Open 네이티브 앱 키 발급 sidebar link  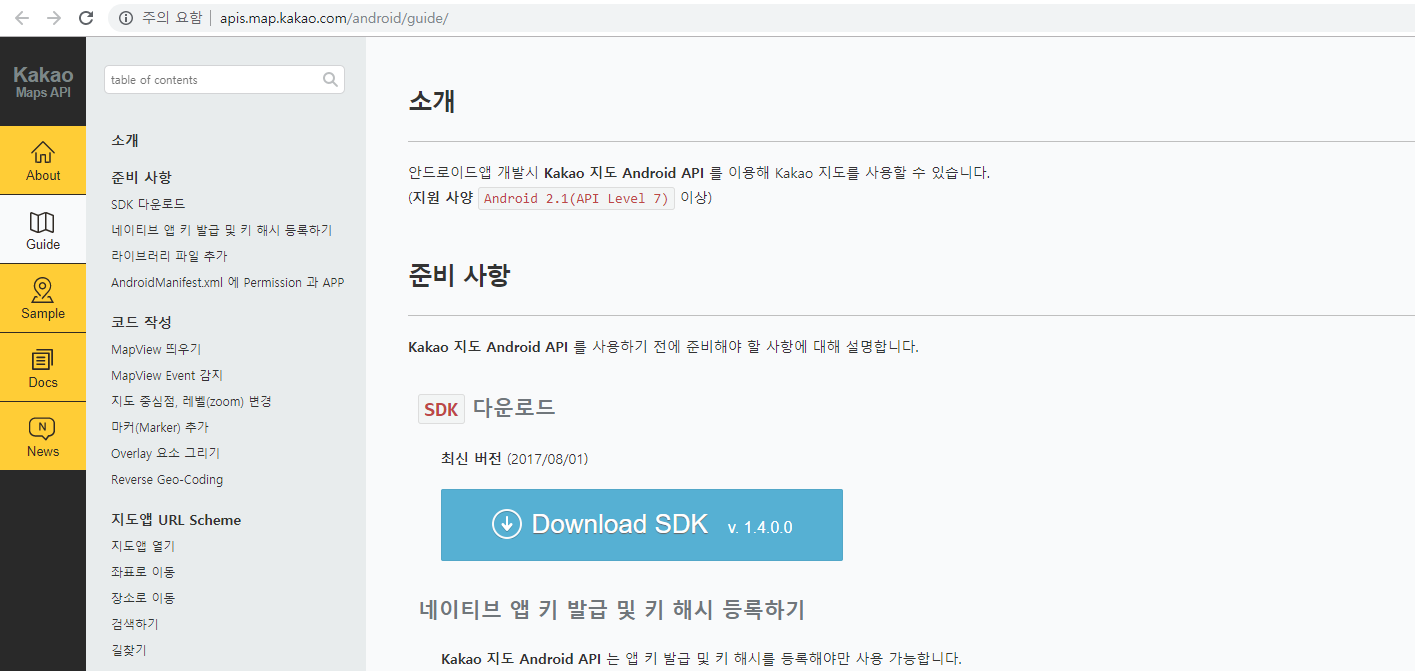coord(221,230)
